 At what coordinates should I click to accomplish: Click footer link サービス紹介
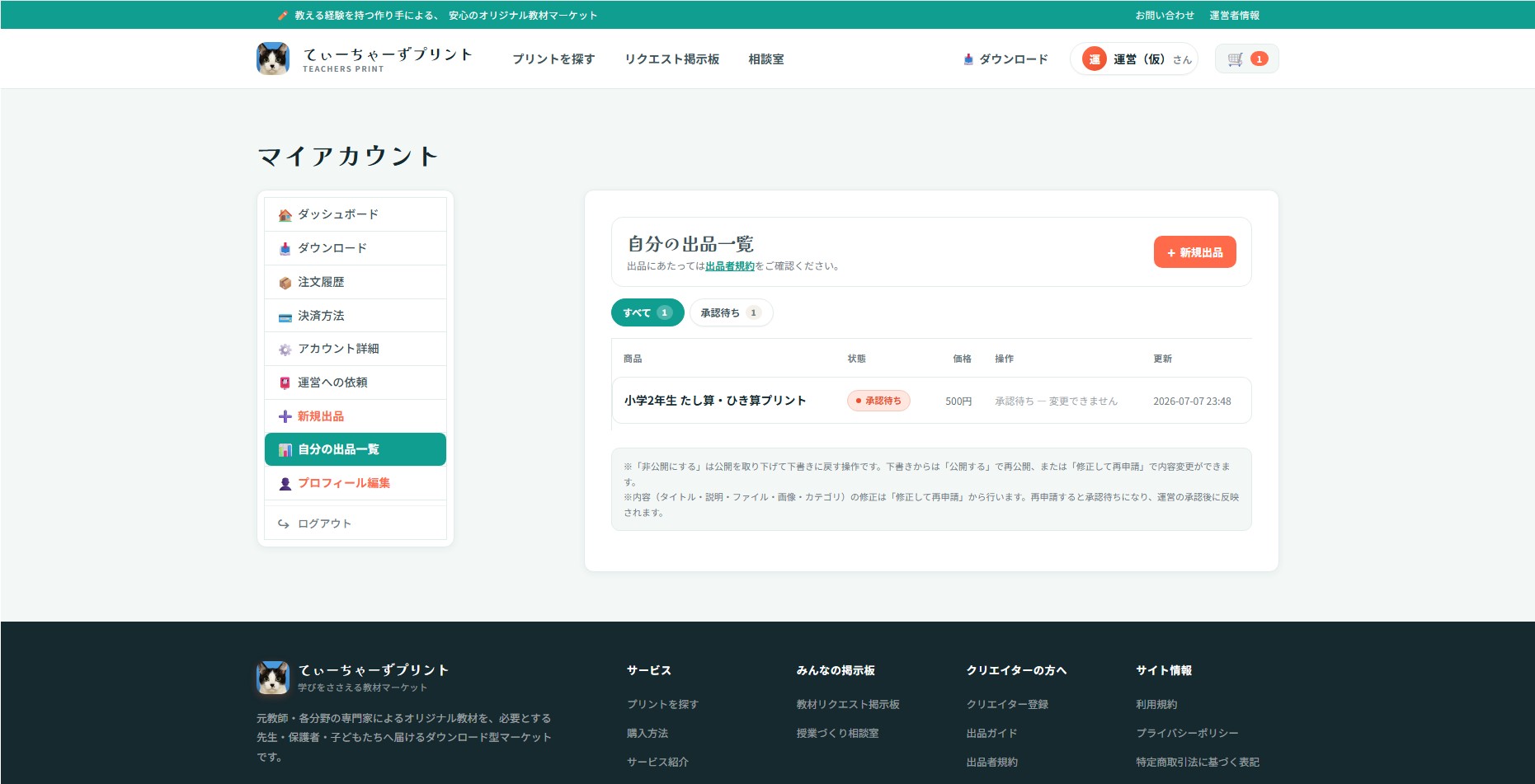[657, 762]
